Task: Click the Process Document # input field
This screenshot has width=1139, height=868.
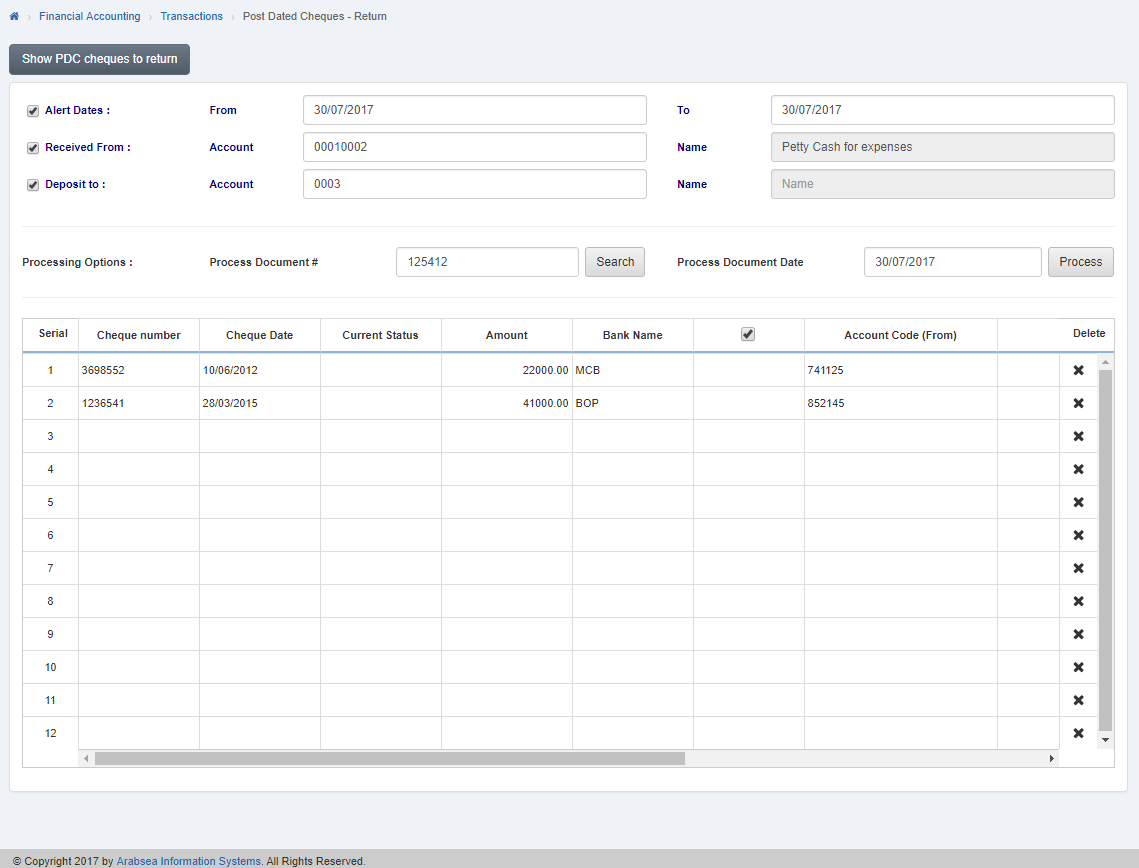Action: (487, 261)
